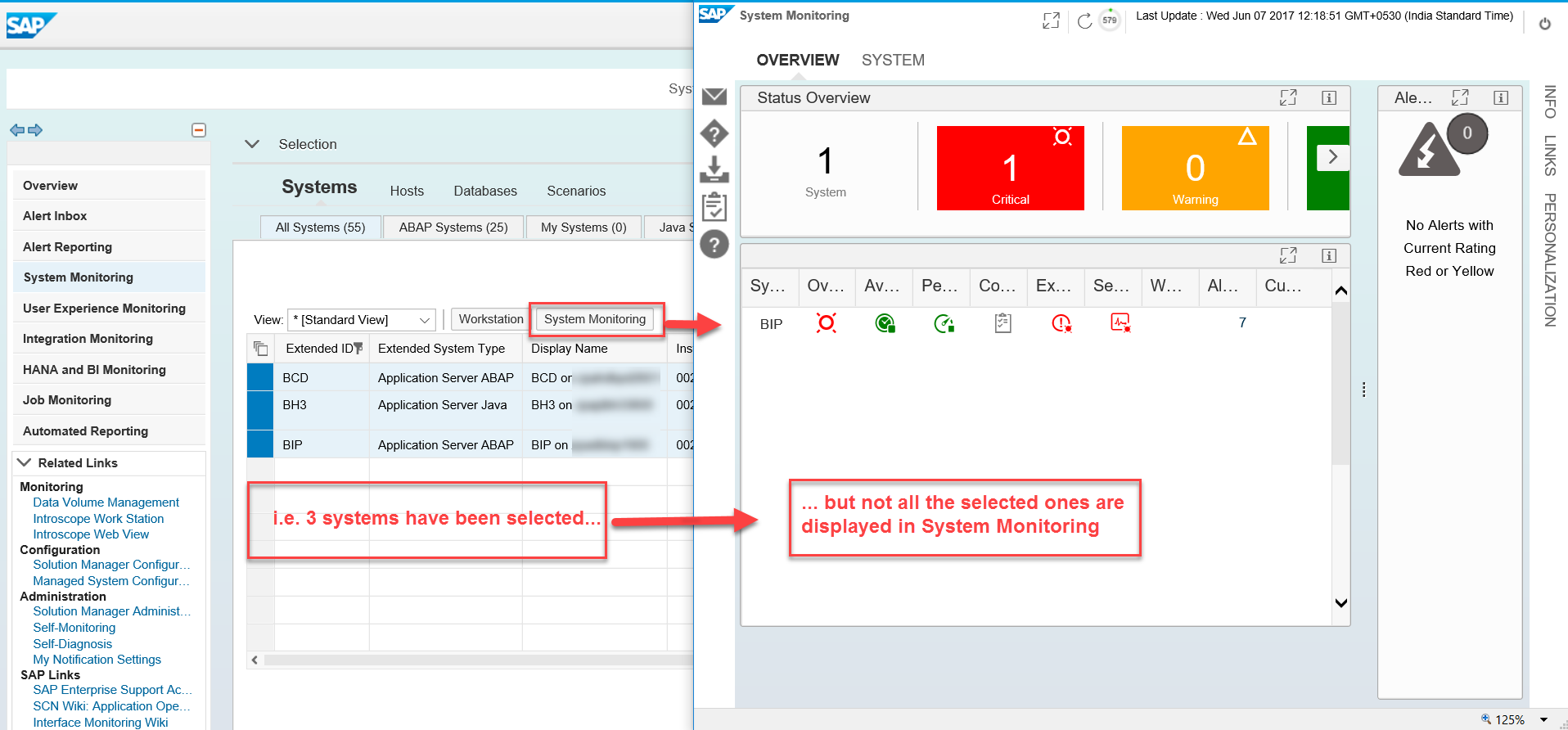Screen dimensions: 1568x730
Task: Click the INFO vertical side tab
Action: point(1550,101)
